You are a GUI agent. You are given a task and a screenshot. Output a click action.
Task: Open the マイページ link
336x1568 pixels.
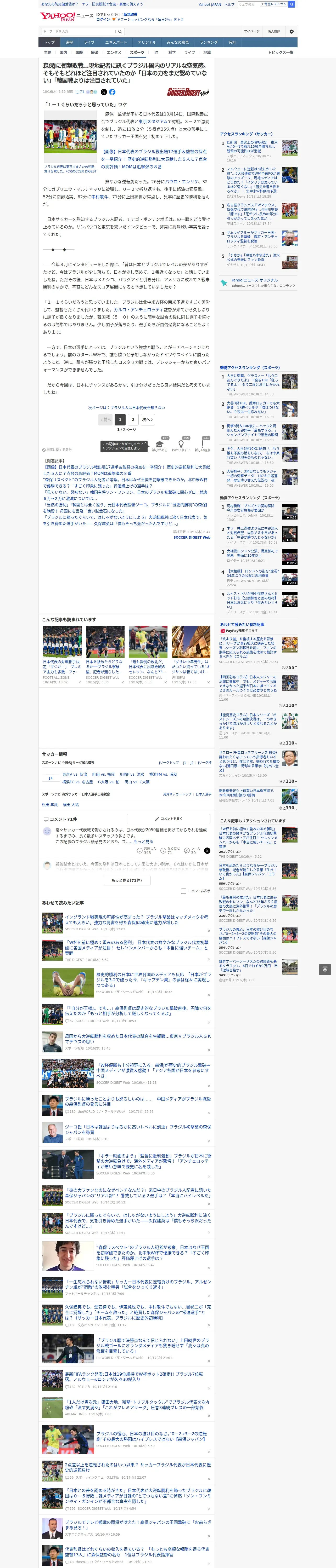pyautogui.click(x=252, y=31)
